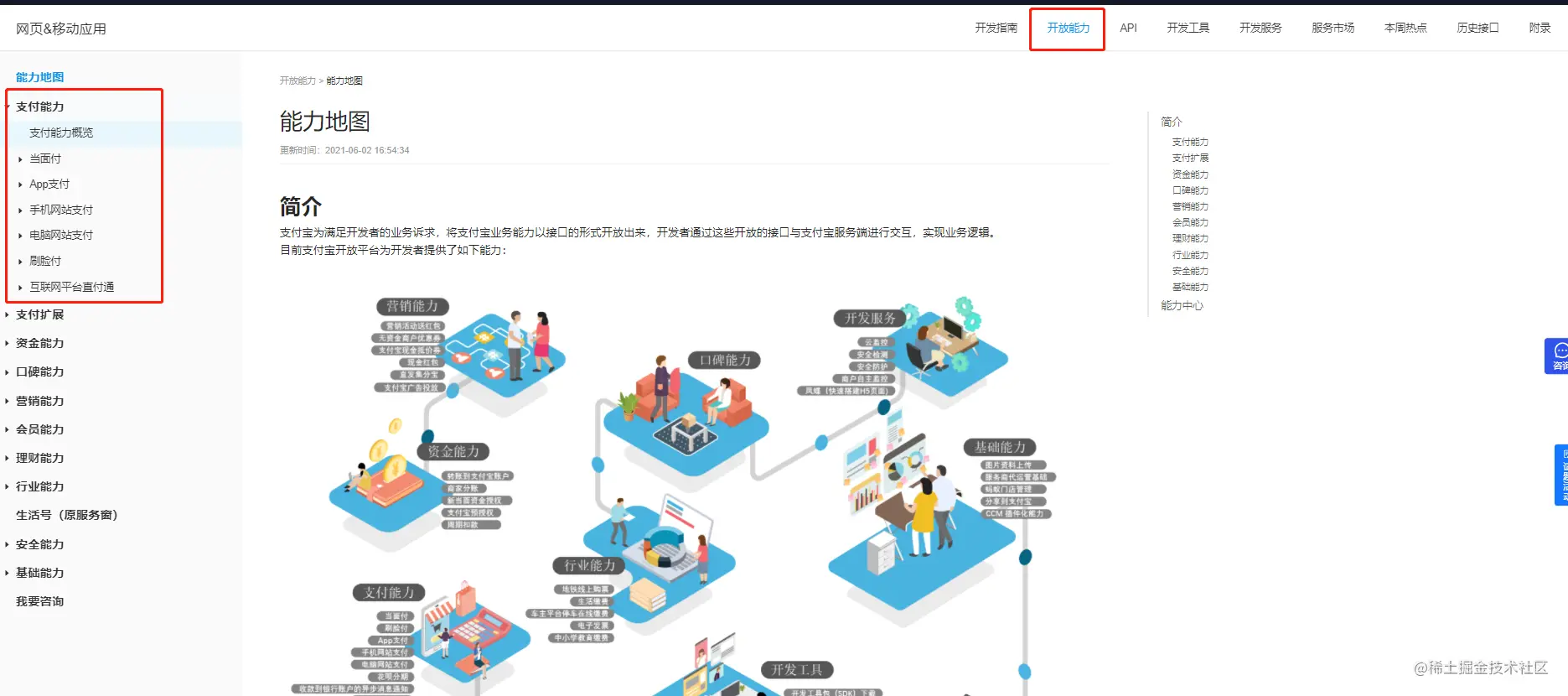Open the 开发工具 top menu
Image resolution: width=1568 pixels, height=696 pixels.
(x=1188, y=29)
